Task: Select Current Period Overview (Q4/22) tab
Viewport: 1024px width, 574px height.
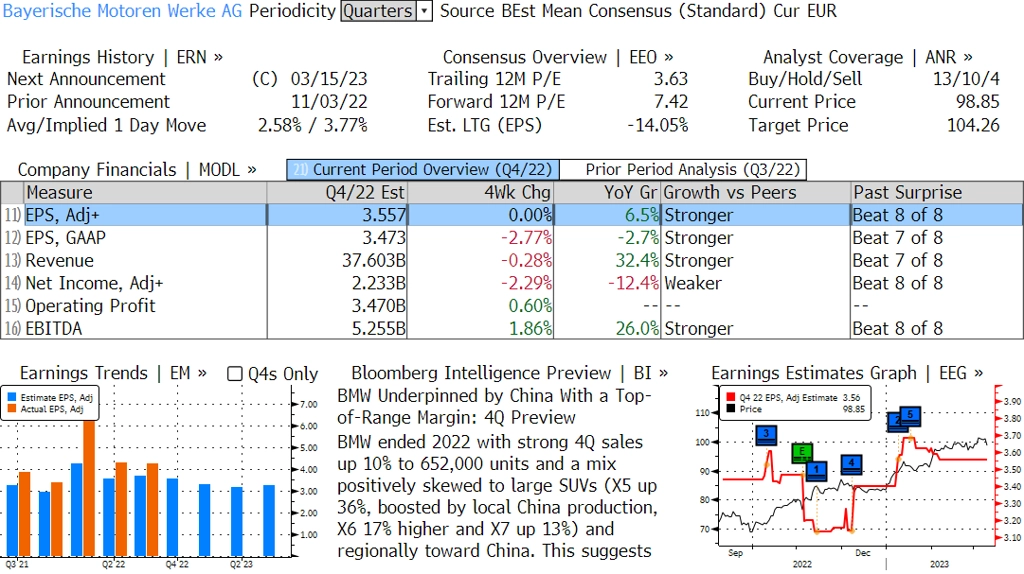Action: point(423,170)
